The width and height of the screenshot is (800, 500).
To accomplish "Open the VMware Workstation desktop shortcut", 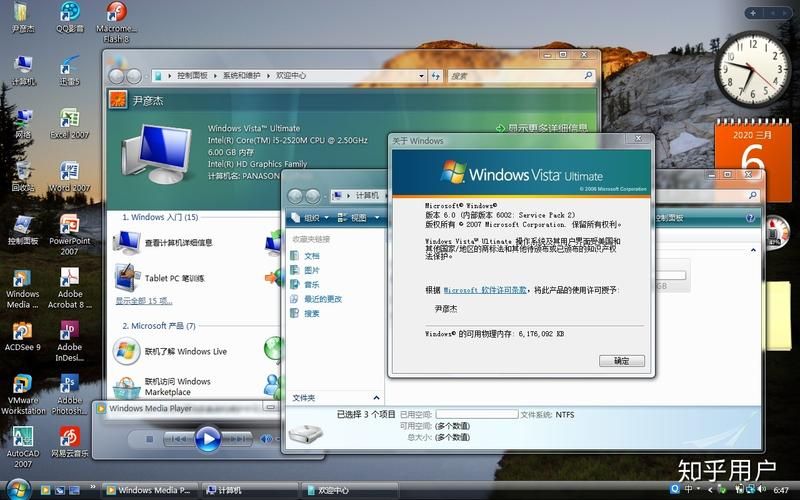I will coord(22,387).
